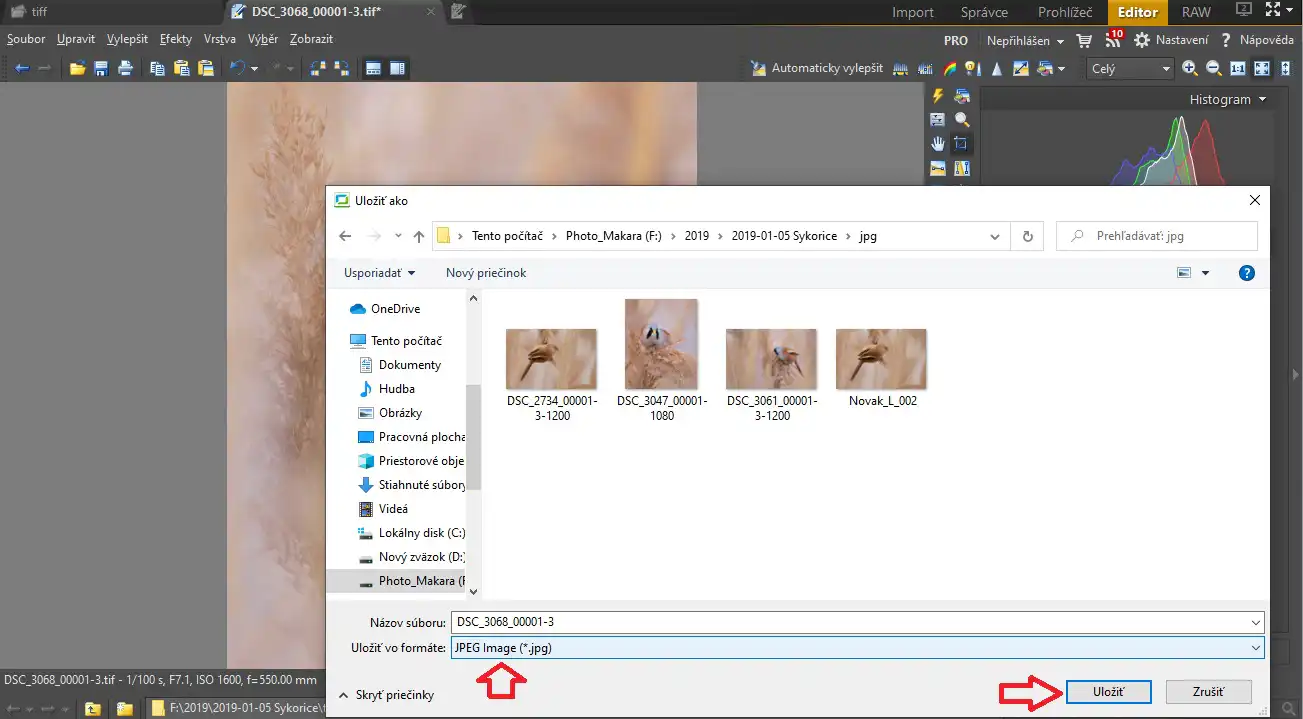This screenshot has width=1303, height=719.
Task: Select the Pan hand tool
Action: pyautogui.click(x=938, y=144)
